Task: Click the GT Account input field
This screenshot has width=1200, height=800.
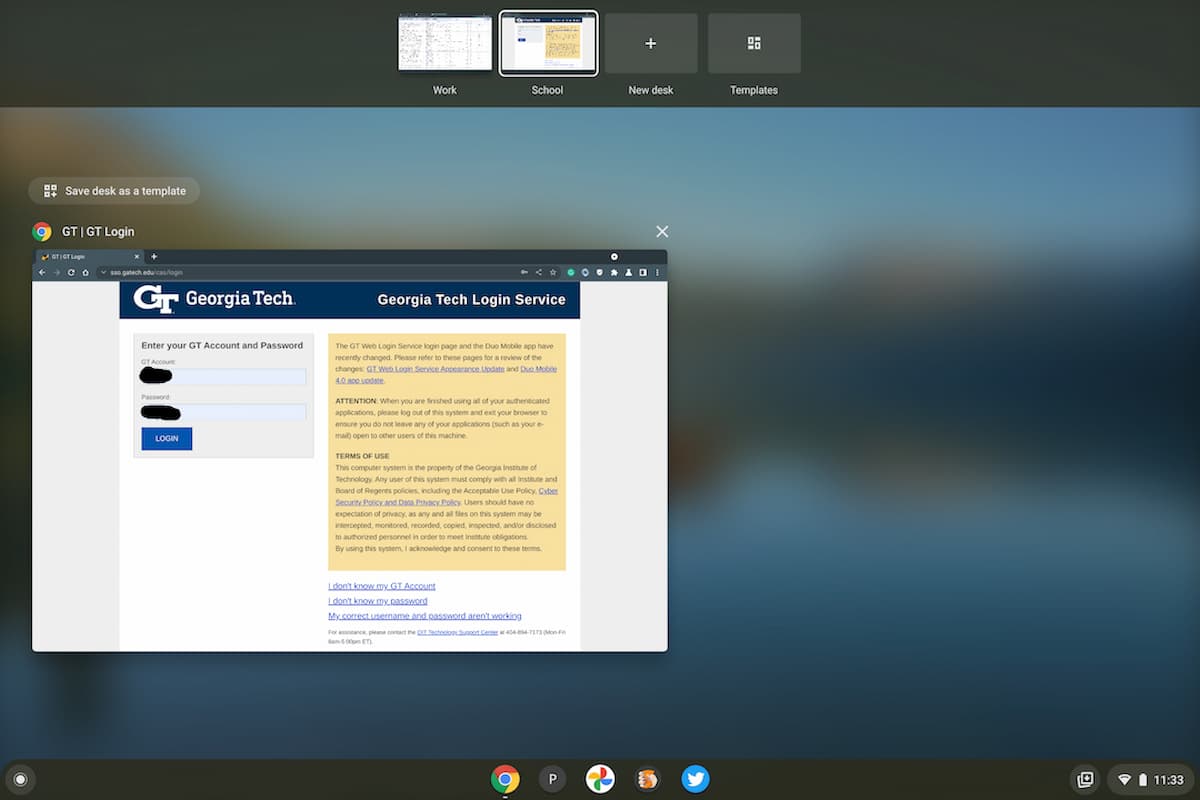Action: pos(223,377)
